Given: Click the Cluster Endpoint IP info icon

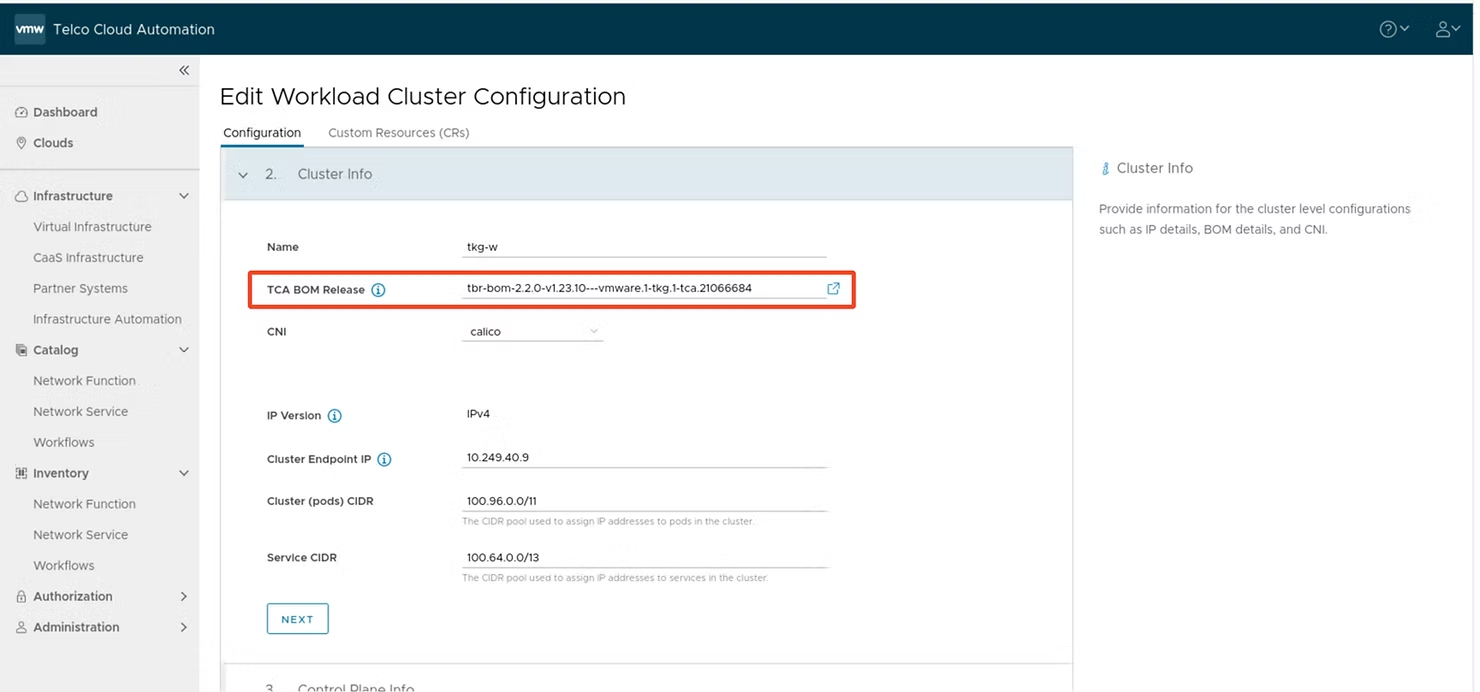Looking at the screenshot, I should tap(384, 458).
